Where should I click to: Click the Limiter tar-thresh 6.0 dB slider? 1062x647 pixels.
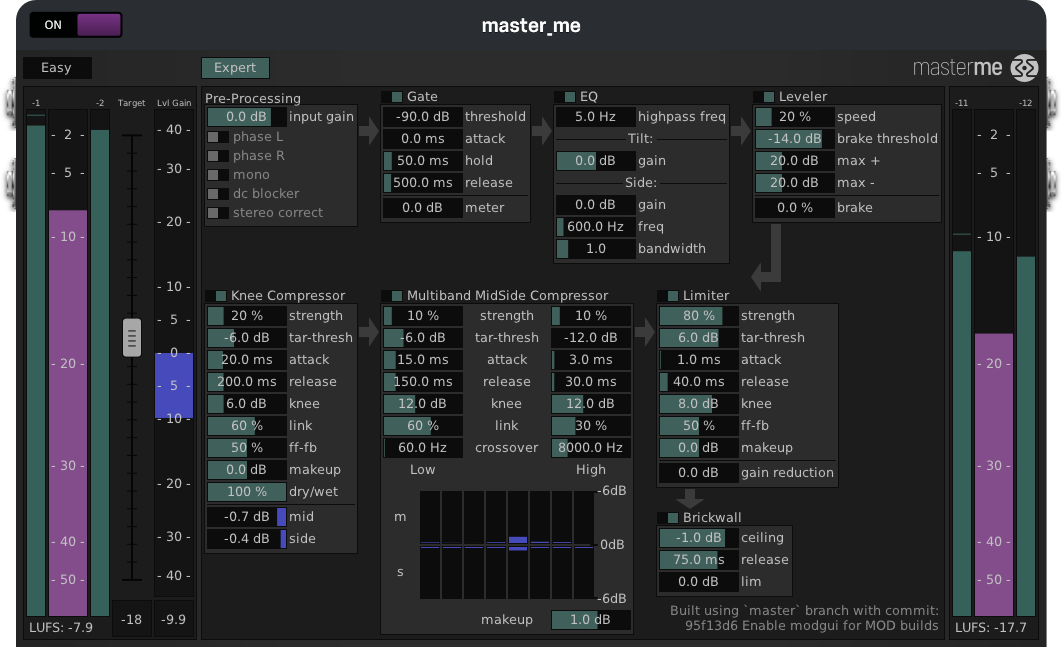pyautogui.click(x=698, y=337)
